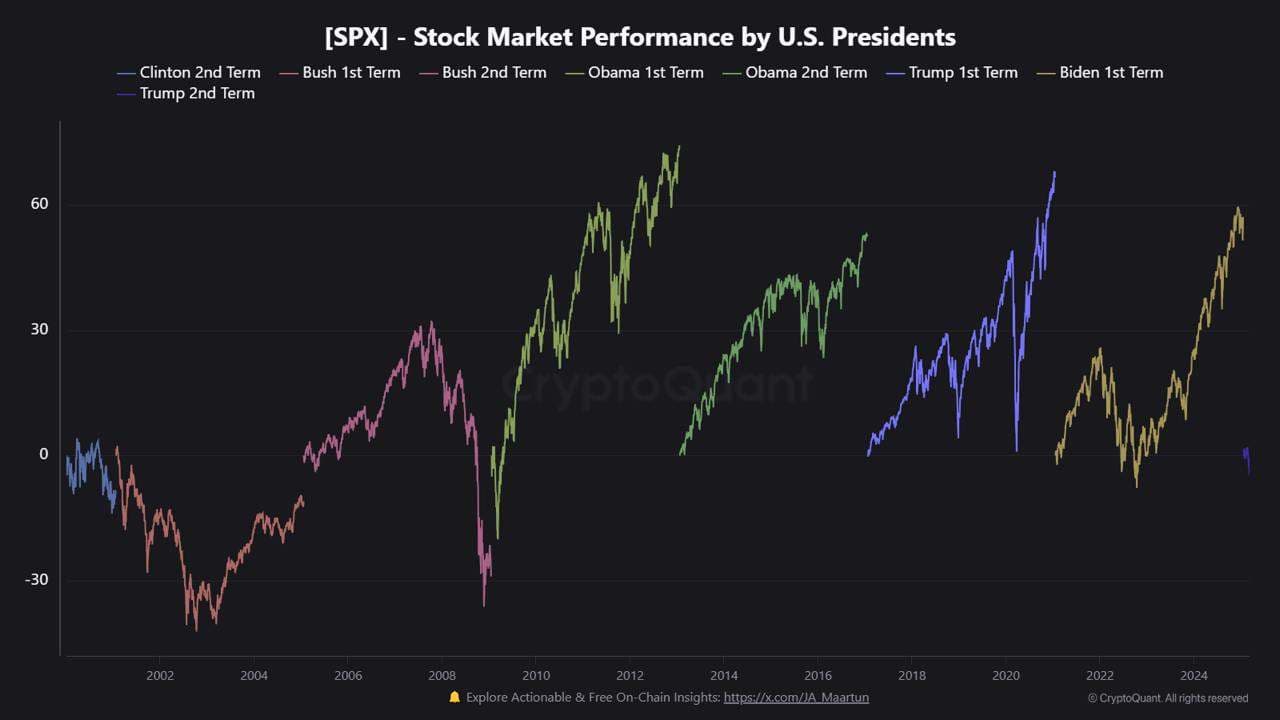
Task: Click the 60 y-axis label
Action: click(38, 204)
